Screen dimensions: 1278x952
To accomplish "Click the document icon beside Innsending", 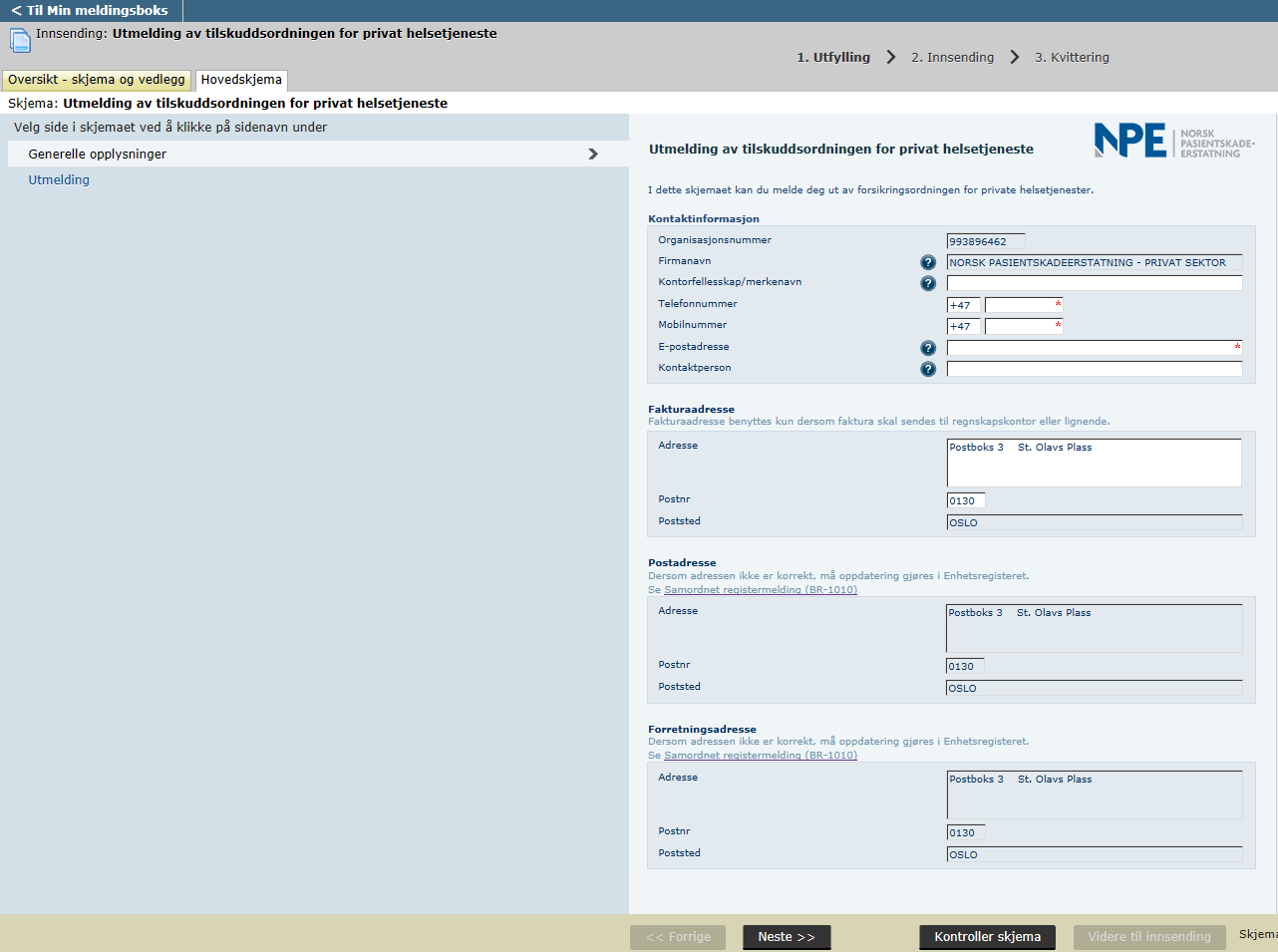I will (20, 40).
